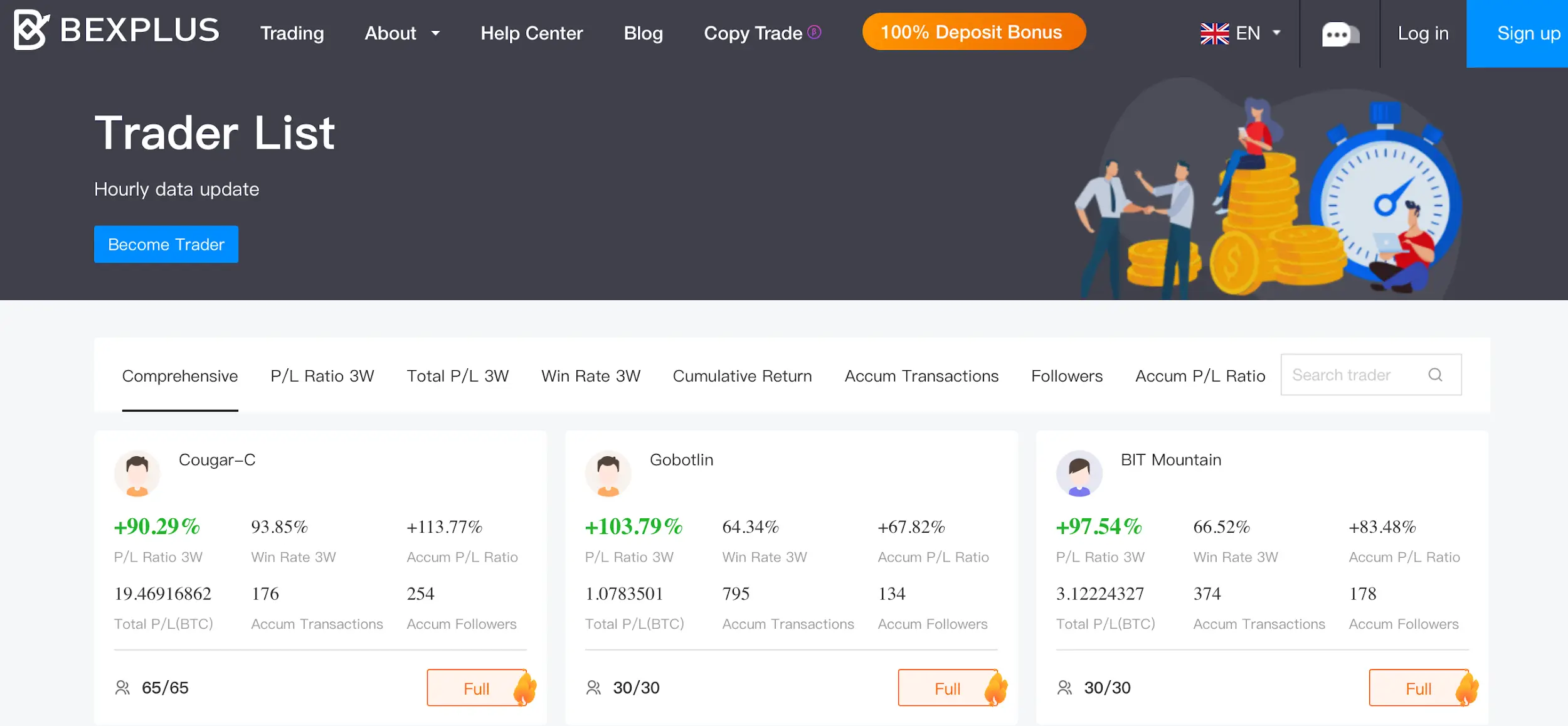Click the Search trader input field
This screenshot has width=1568, height=726.
point(1371,375)
